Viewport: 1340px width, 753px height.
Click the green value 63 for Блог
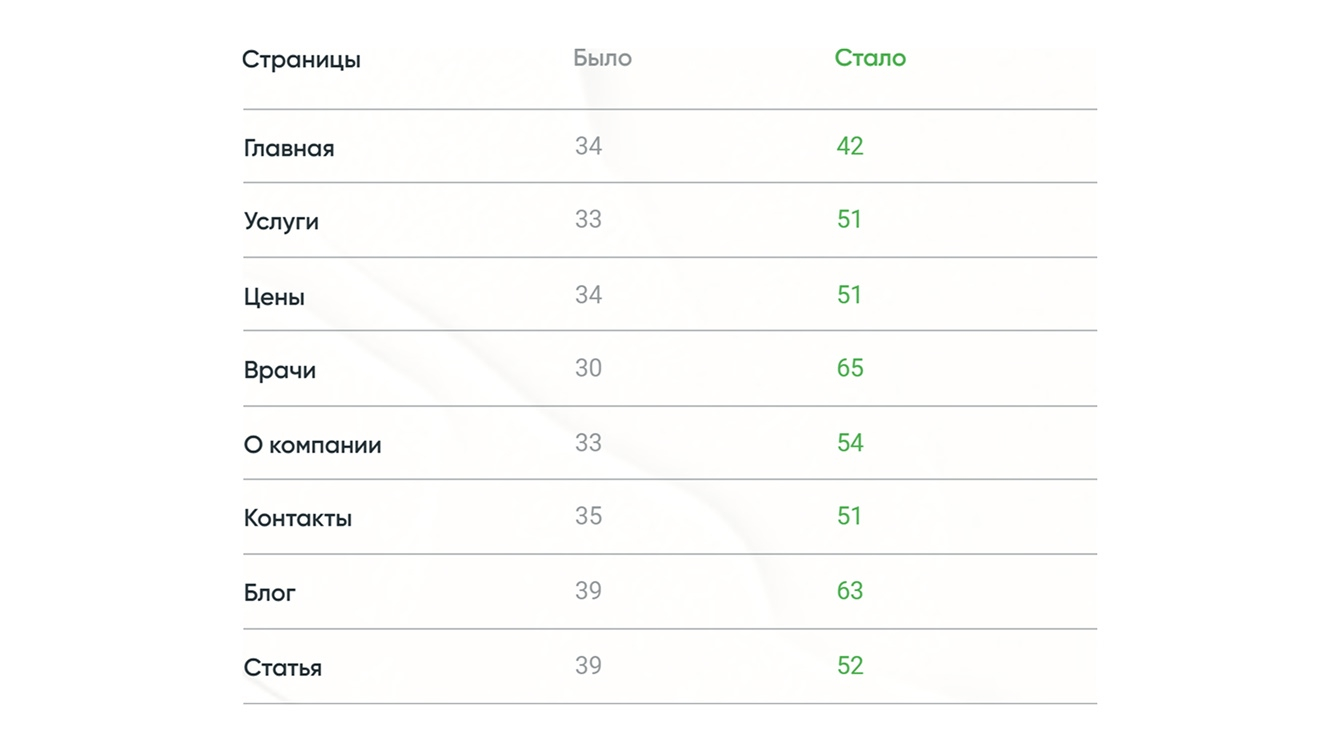pyautogui.click(x=850, y=591)
